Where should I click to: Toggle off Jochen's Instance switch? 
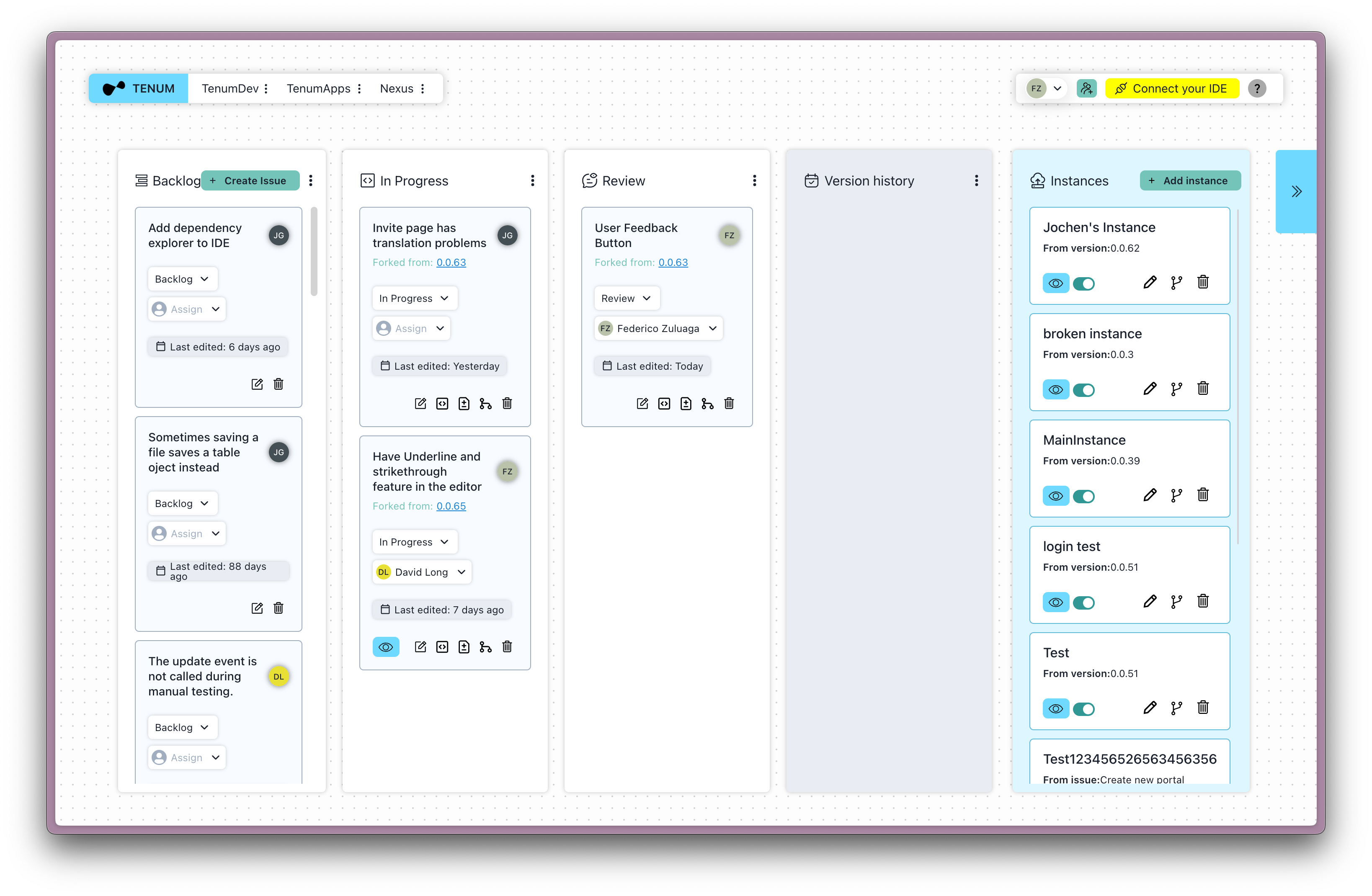pos(1084,283)
